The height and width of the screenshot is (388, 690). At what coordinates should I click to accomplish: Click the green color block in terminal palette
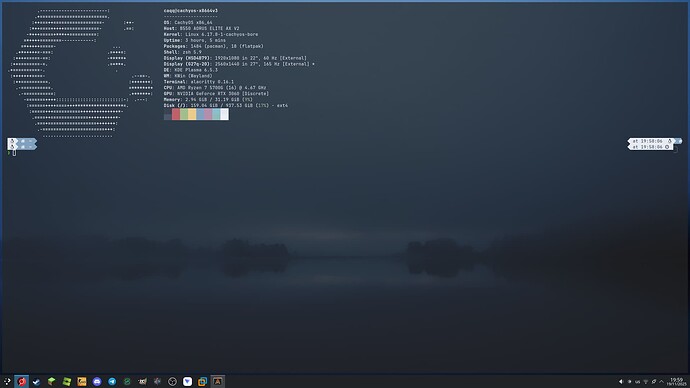(184, 114)
